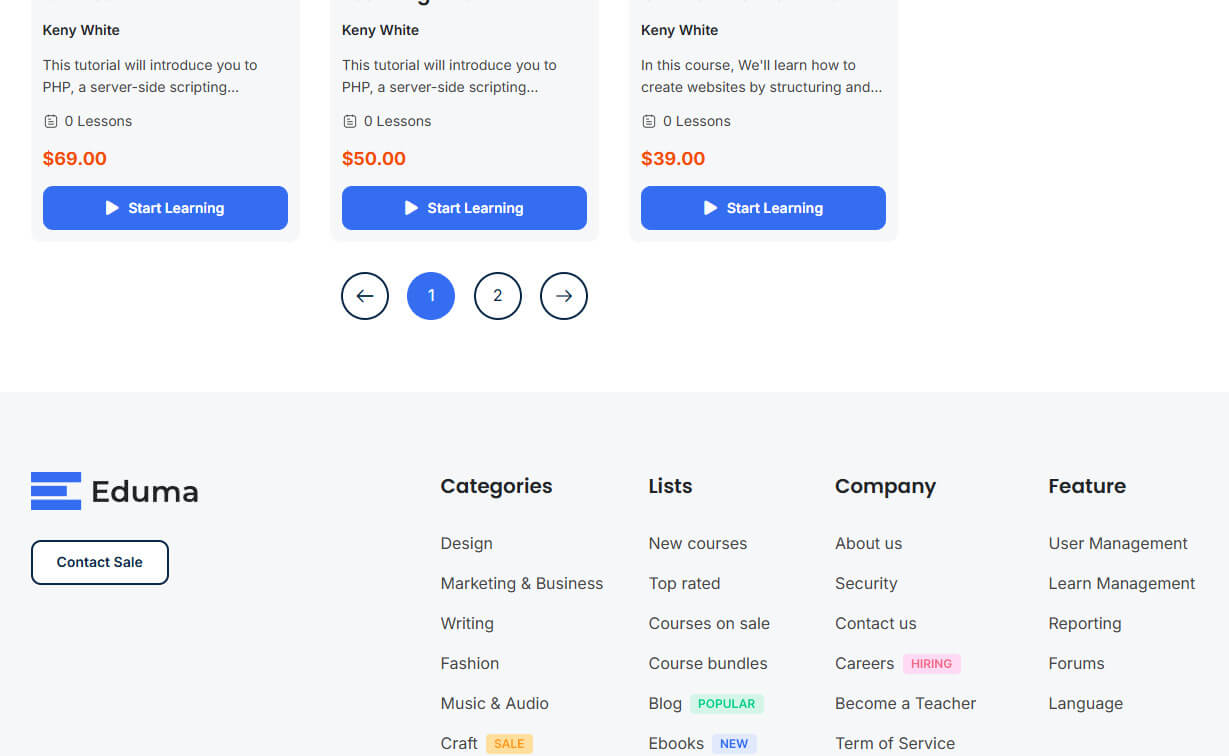The height and width of the screenshot is (756, 1229).
Task: Click the Eduma logo in footer
Action: coord(115,491)
